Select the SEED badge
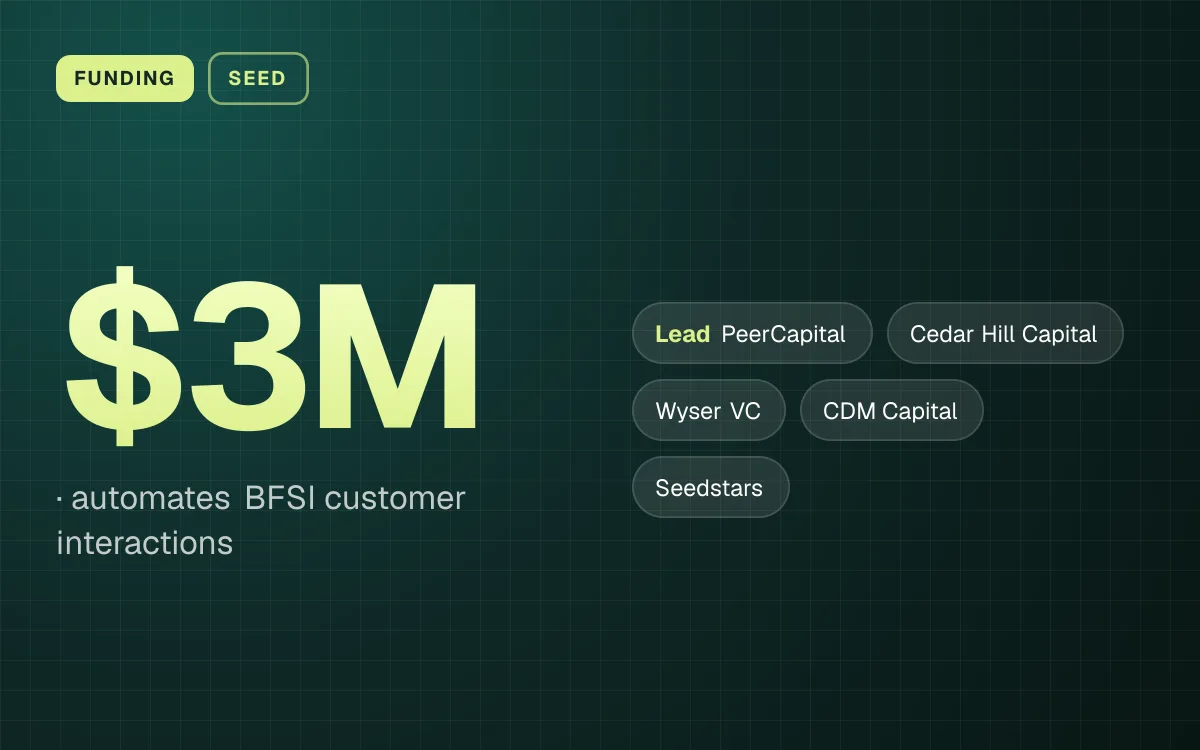 coord(258,78)
